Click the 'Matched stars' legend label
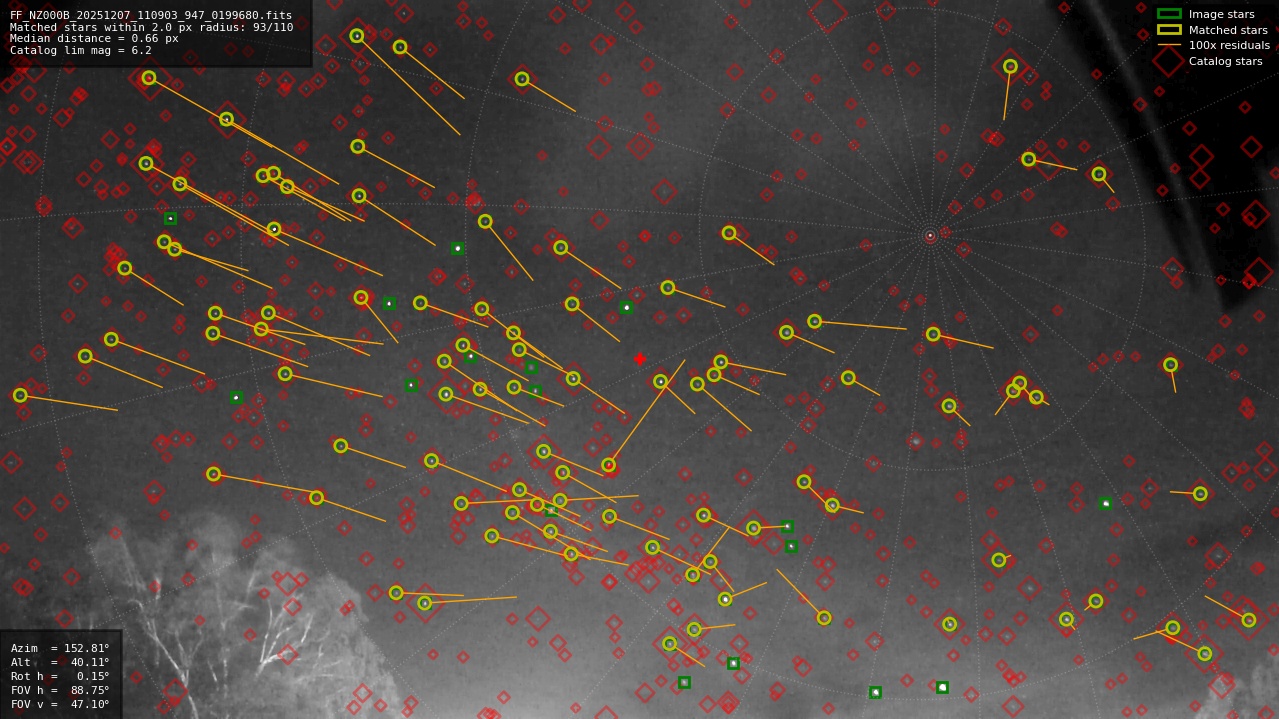 [1228, 30]
